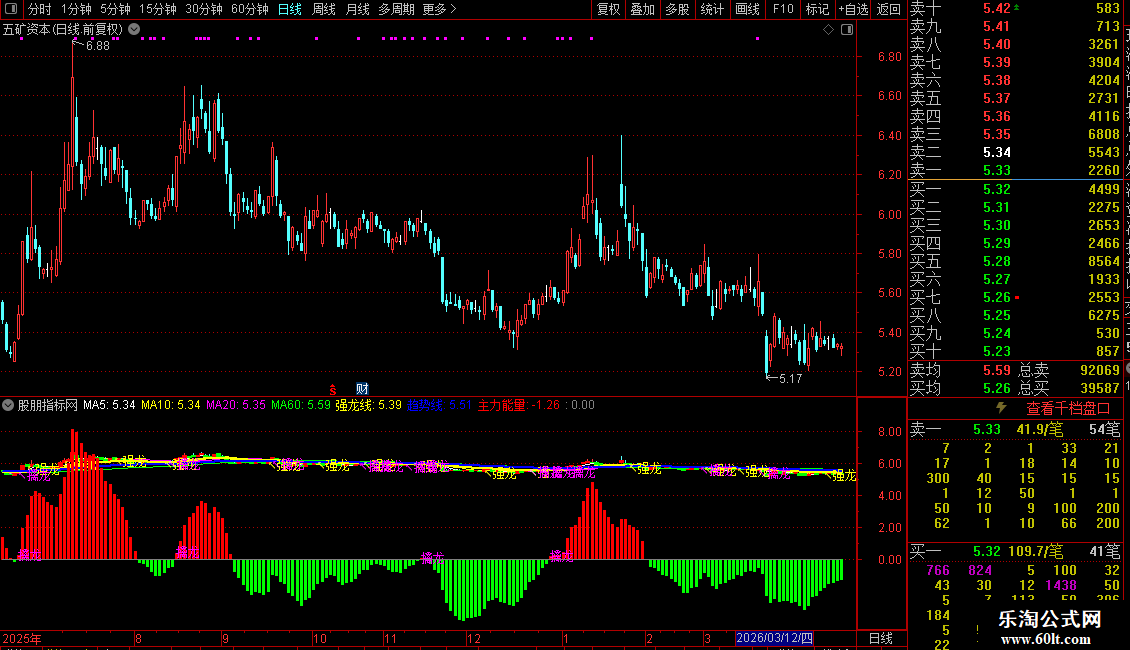Click the 统计 statistics button
The image size is (1130, 650).
712,9
